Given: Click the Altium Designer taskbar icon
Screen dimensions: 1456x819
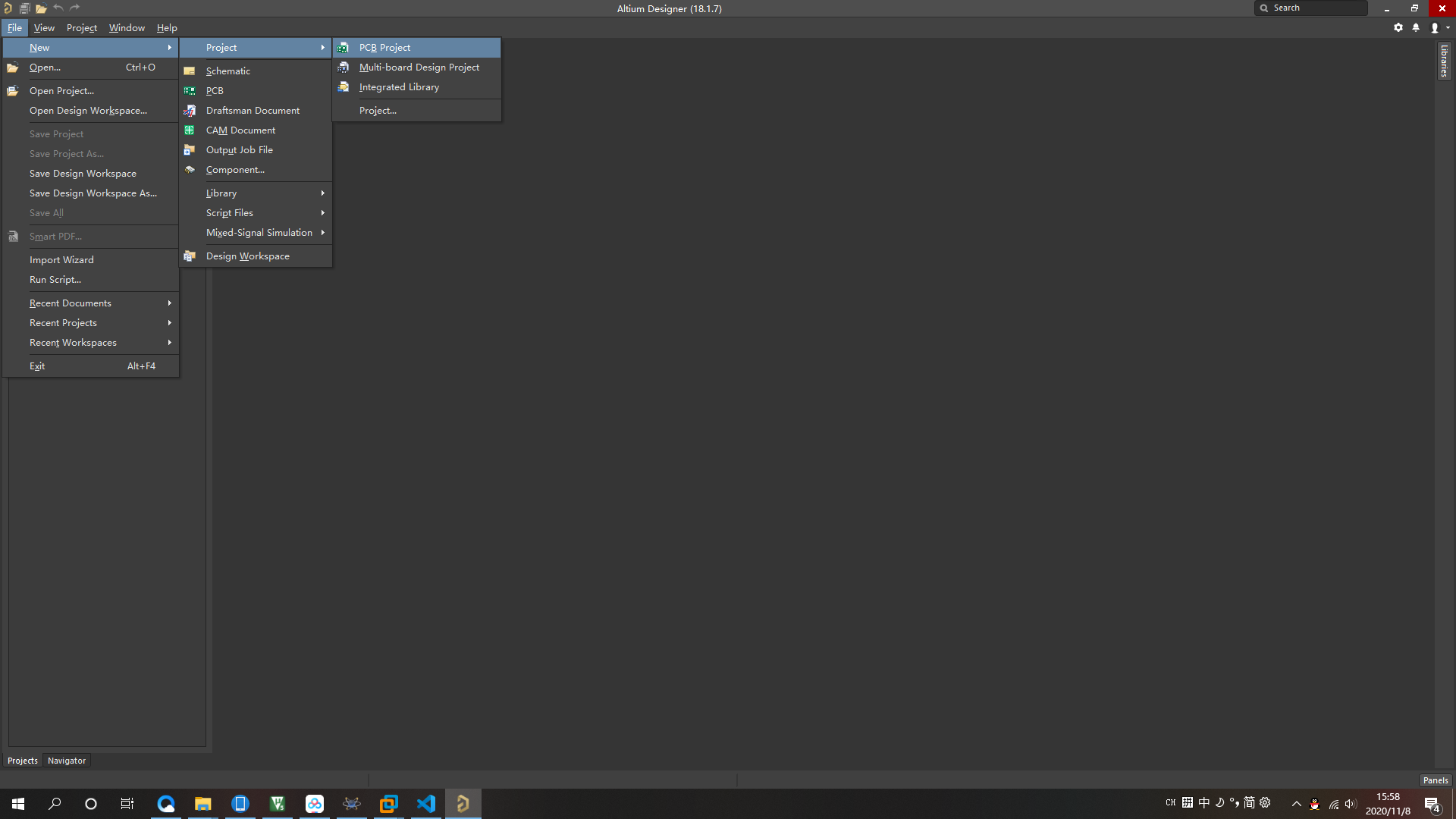Looking at the screenshot, I should click(x=463, y=804).
